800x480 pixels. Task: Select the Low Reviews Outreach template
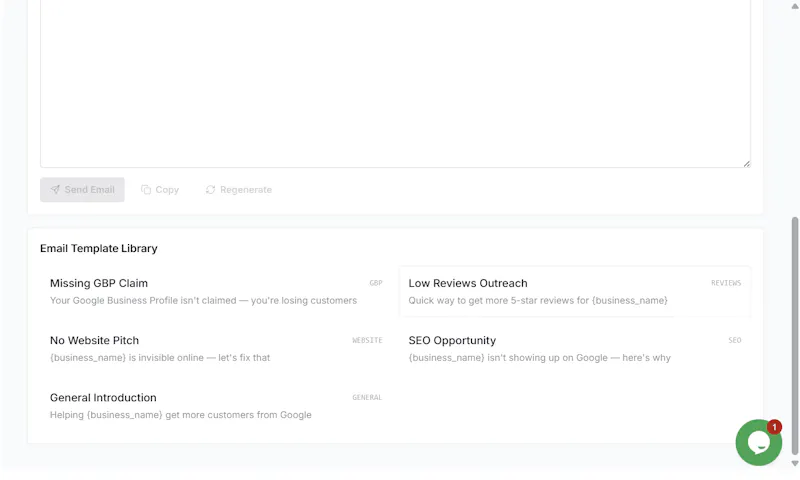click(x=575, y=291)
